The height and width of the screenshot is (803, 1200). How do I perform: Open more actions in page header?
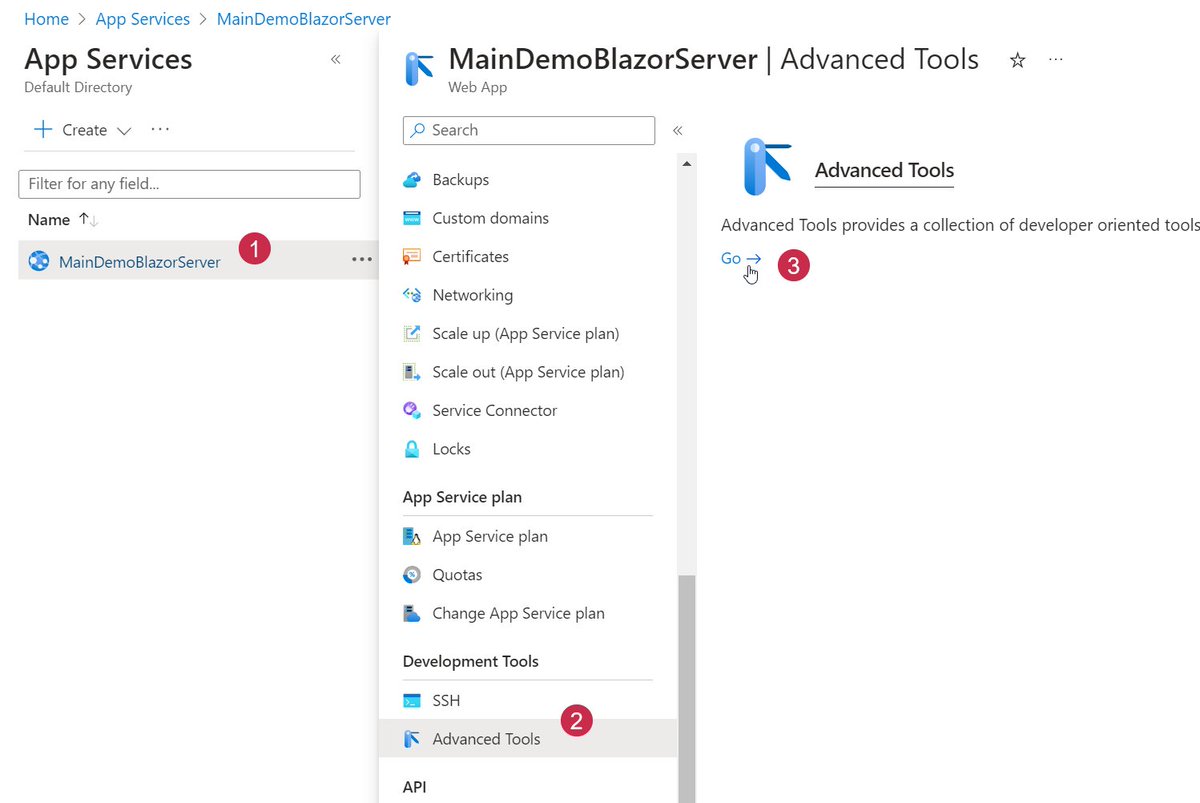pos(1056,60)
